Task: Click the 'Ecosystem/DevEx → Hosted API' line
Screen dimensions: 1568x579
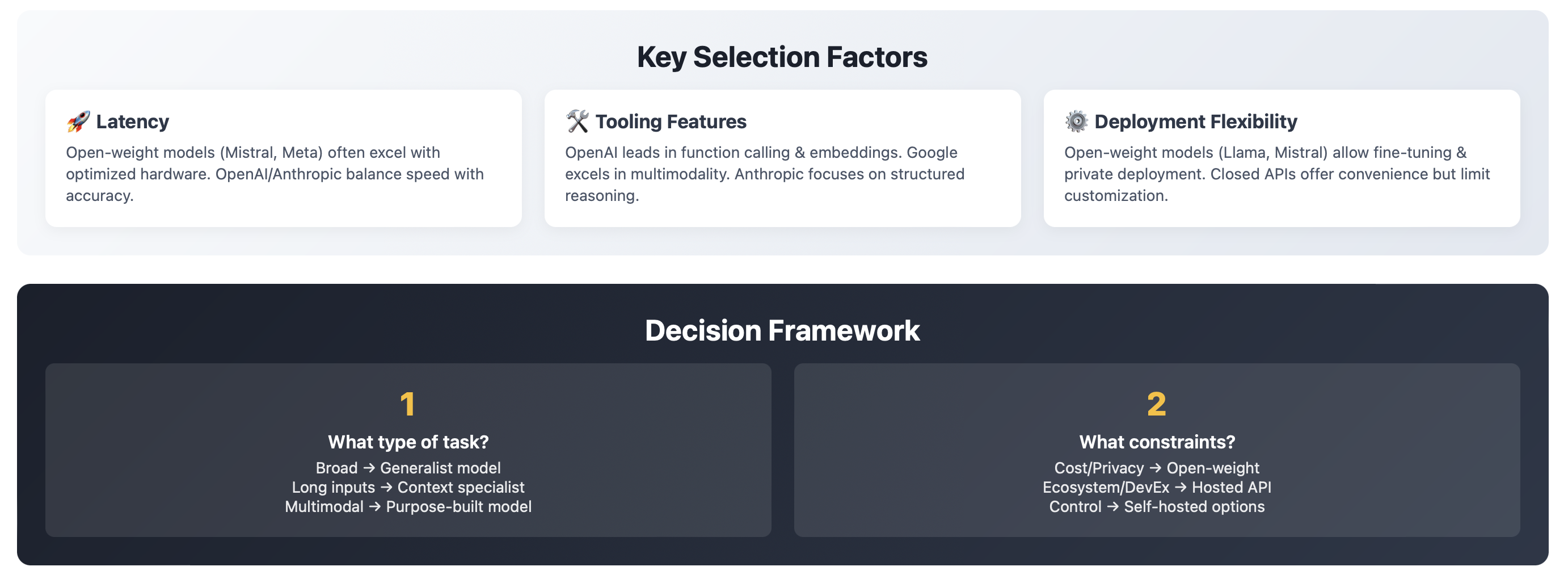Action: click(x=1157, y=488)
